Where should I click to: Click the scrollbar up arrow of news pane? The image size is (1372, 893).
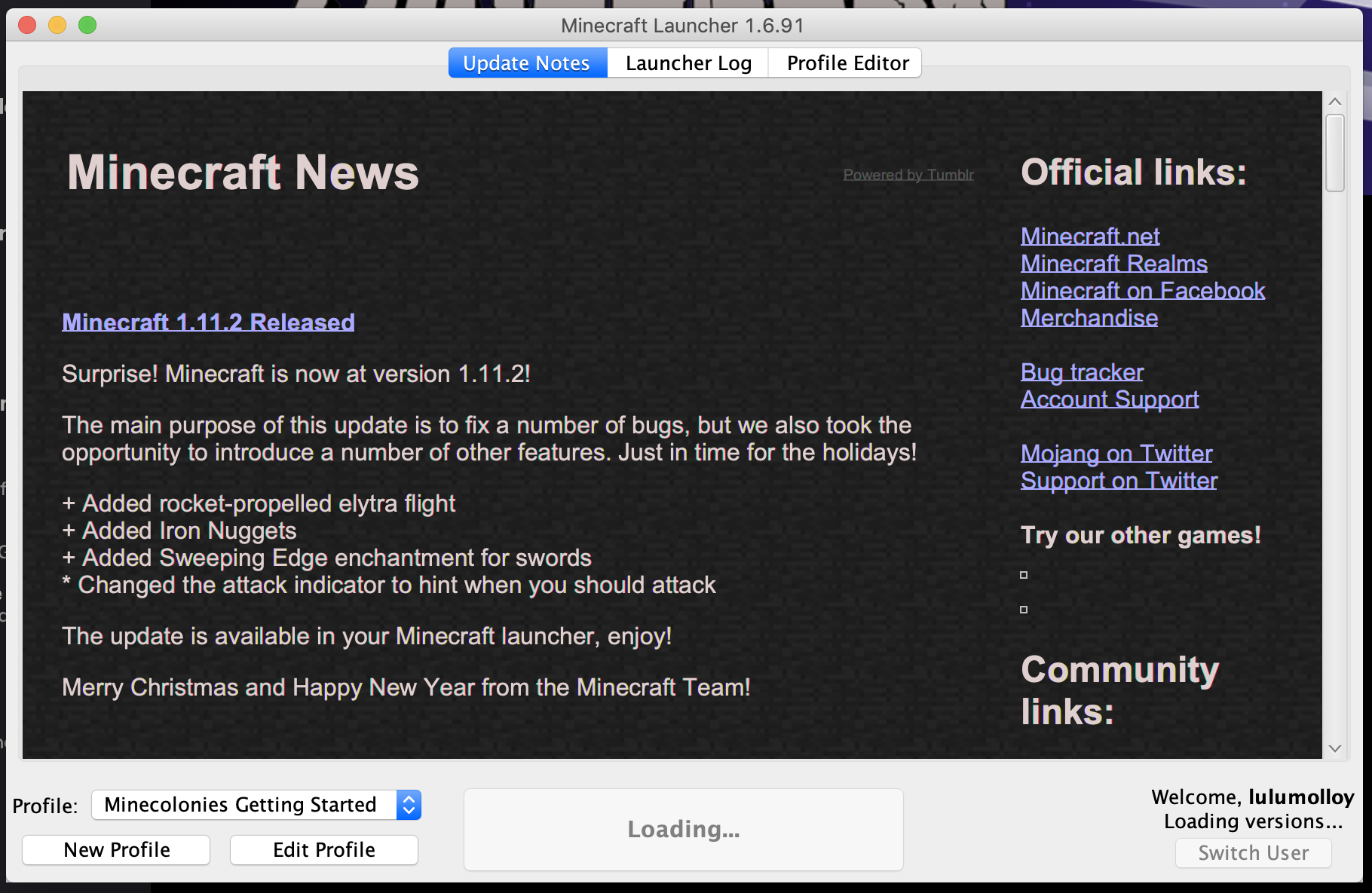click(1335, 102)
